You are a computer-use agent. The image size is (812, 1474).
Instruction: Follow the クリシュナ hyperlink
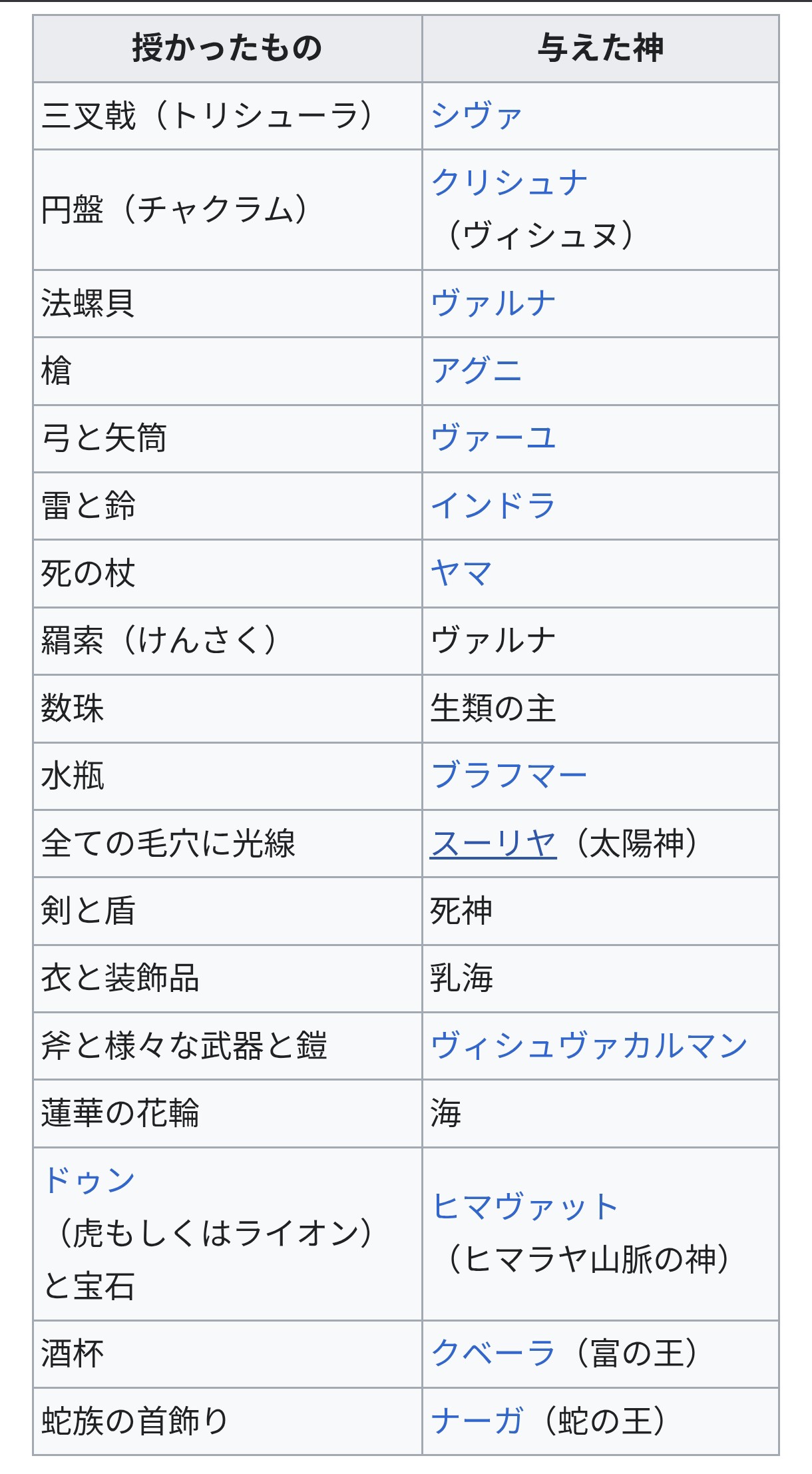509,182
